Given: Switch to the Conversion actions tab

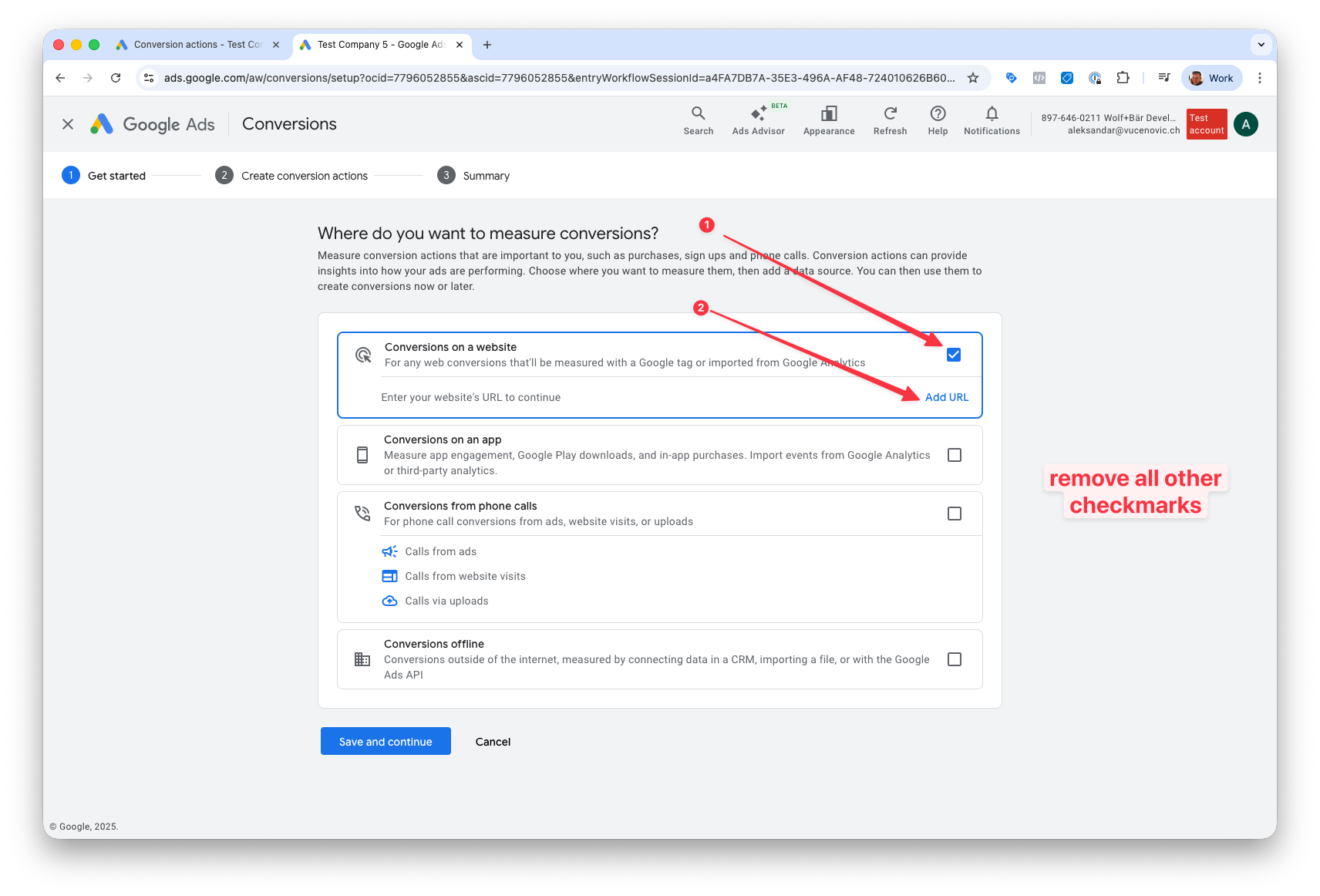Looking at the screenshot, I should pyautogui.click(x=193, y=44).
